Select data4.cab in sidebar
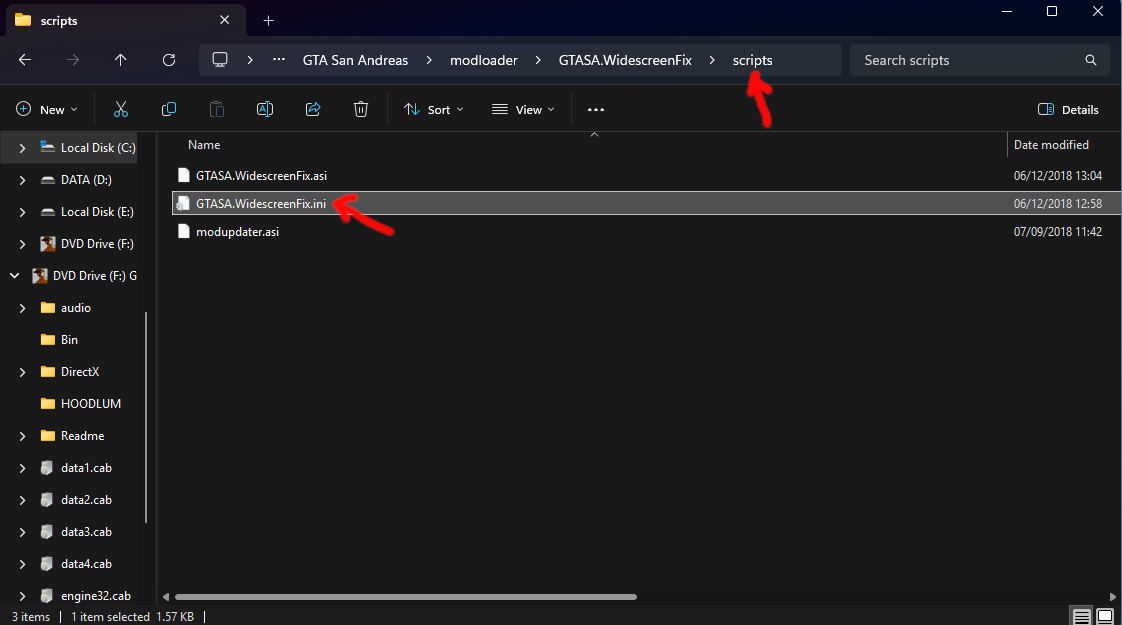Image resolution: width=1122 pixels, height=625 pixels. coord(87,564)
